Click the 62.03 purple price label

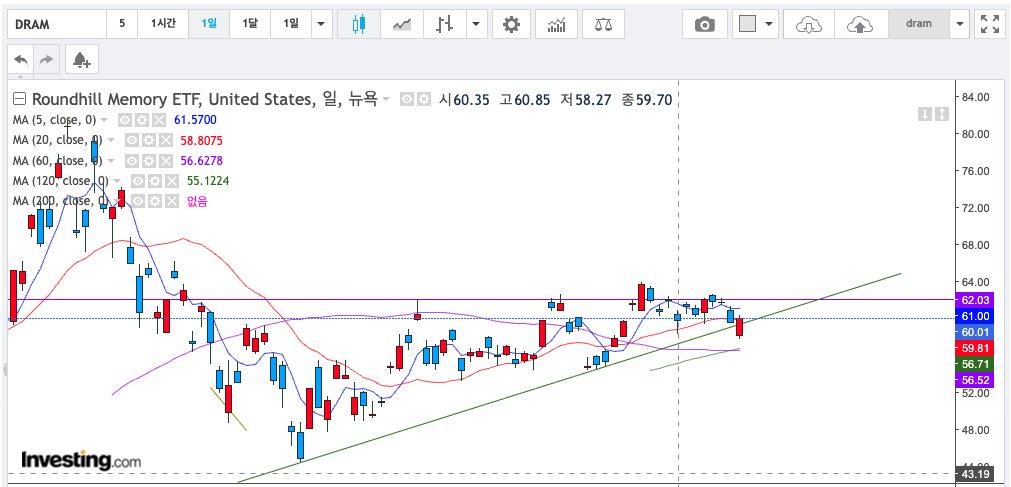[975, 300]
